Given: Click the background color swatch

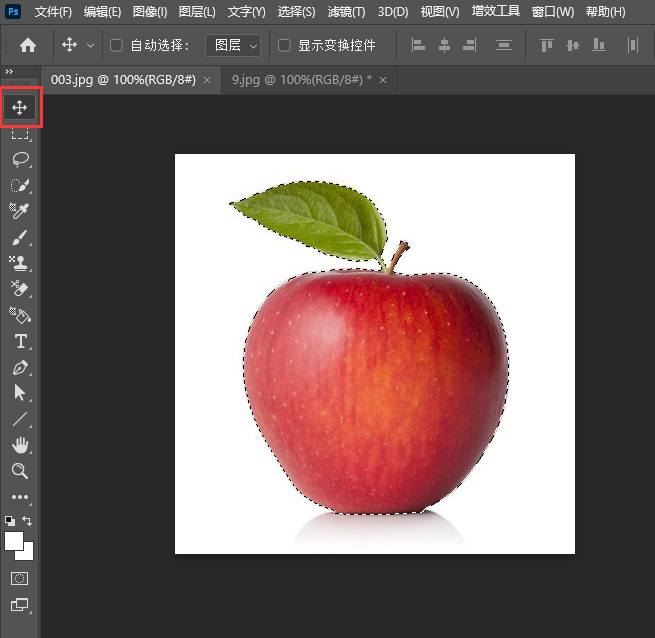Looking at the screenshot, I should tap(28, 554).
